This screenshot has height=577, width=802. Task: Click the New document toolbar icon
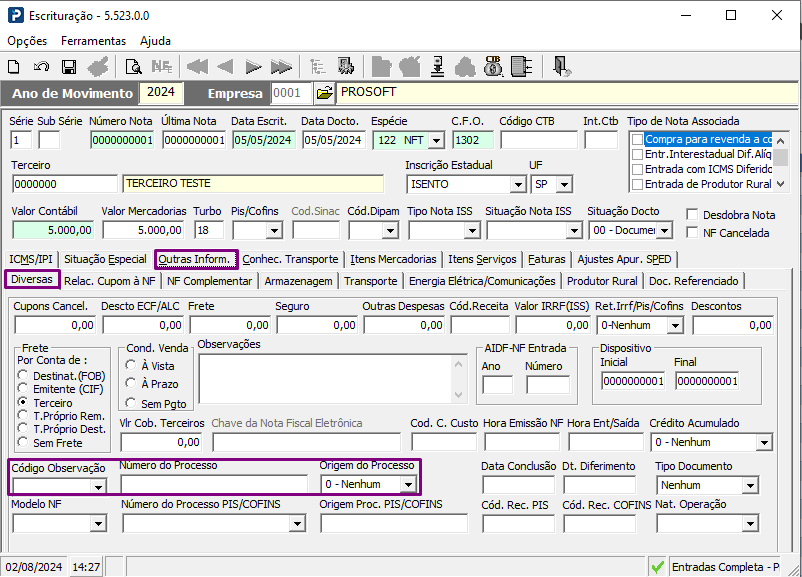point(14,67)
